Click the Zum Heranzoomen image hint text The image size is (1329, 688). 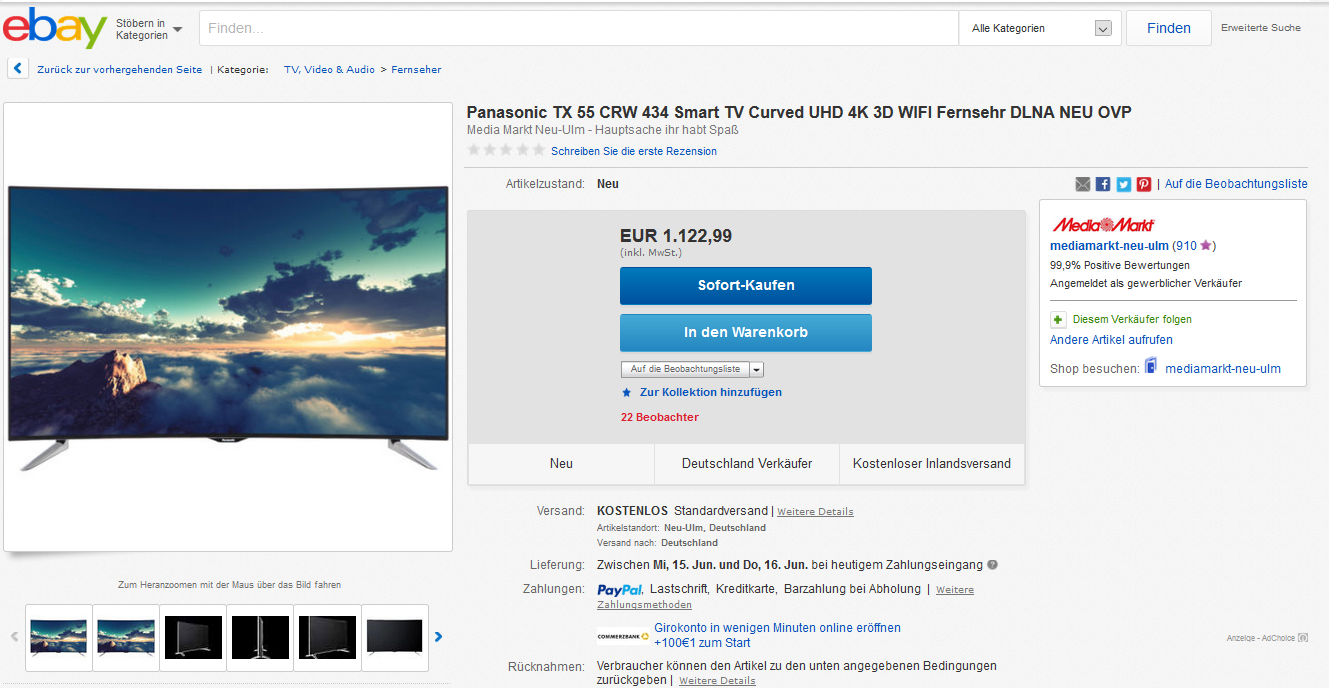[229, 585]
